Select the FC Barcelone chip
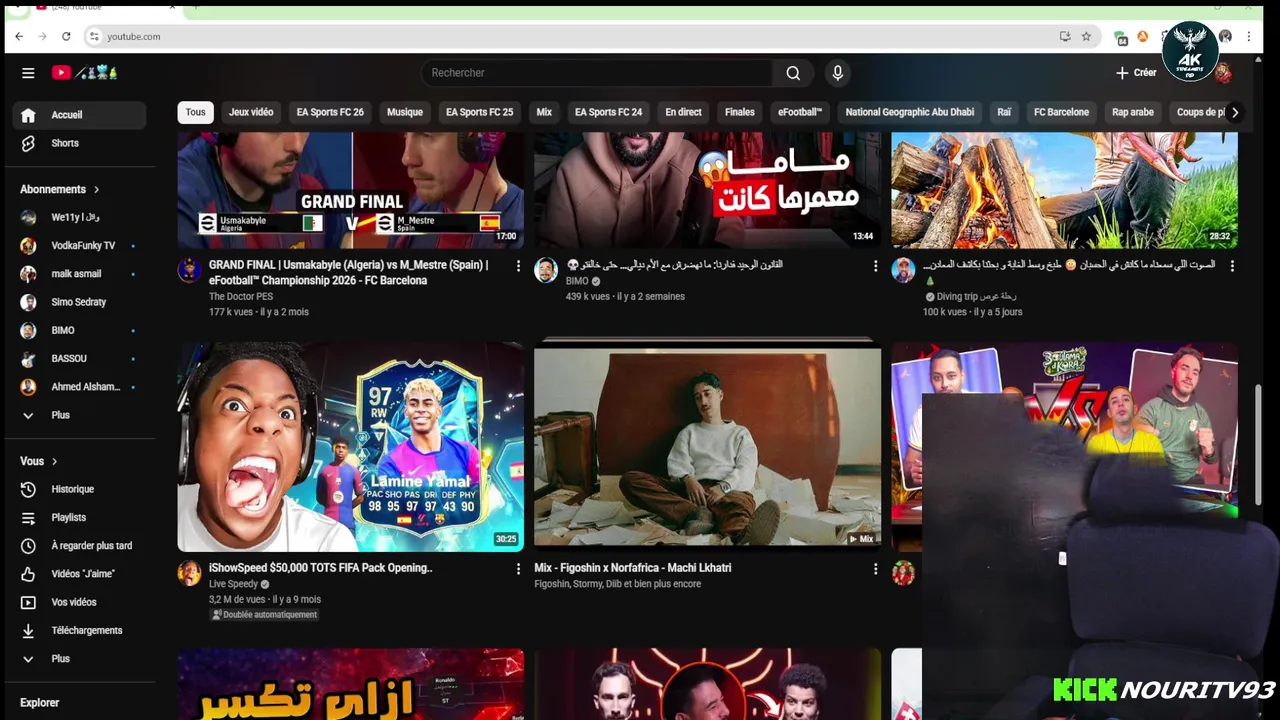The height and width of the screenshot is (720, 1280). 1061,112
